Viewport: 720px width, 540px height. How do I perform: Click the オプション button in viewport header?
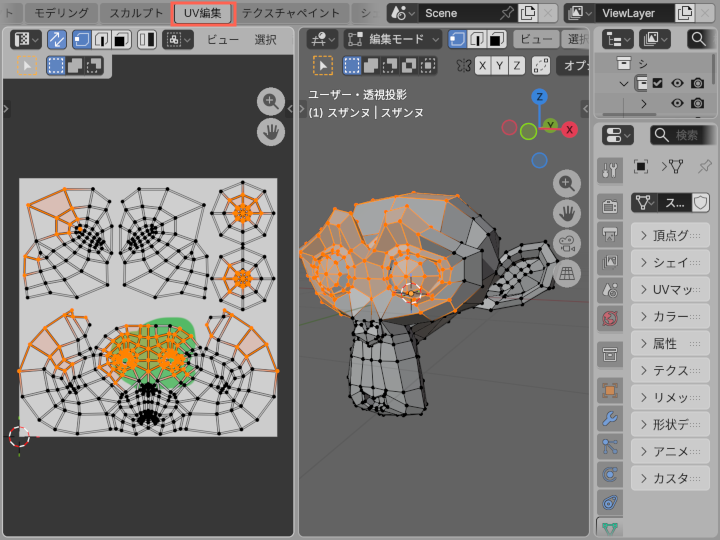(574, 65)
